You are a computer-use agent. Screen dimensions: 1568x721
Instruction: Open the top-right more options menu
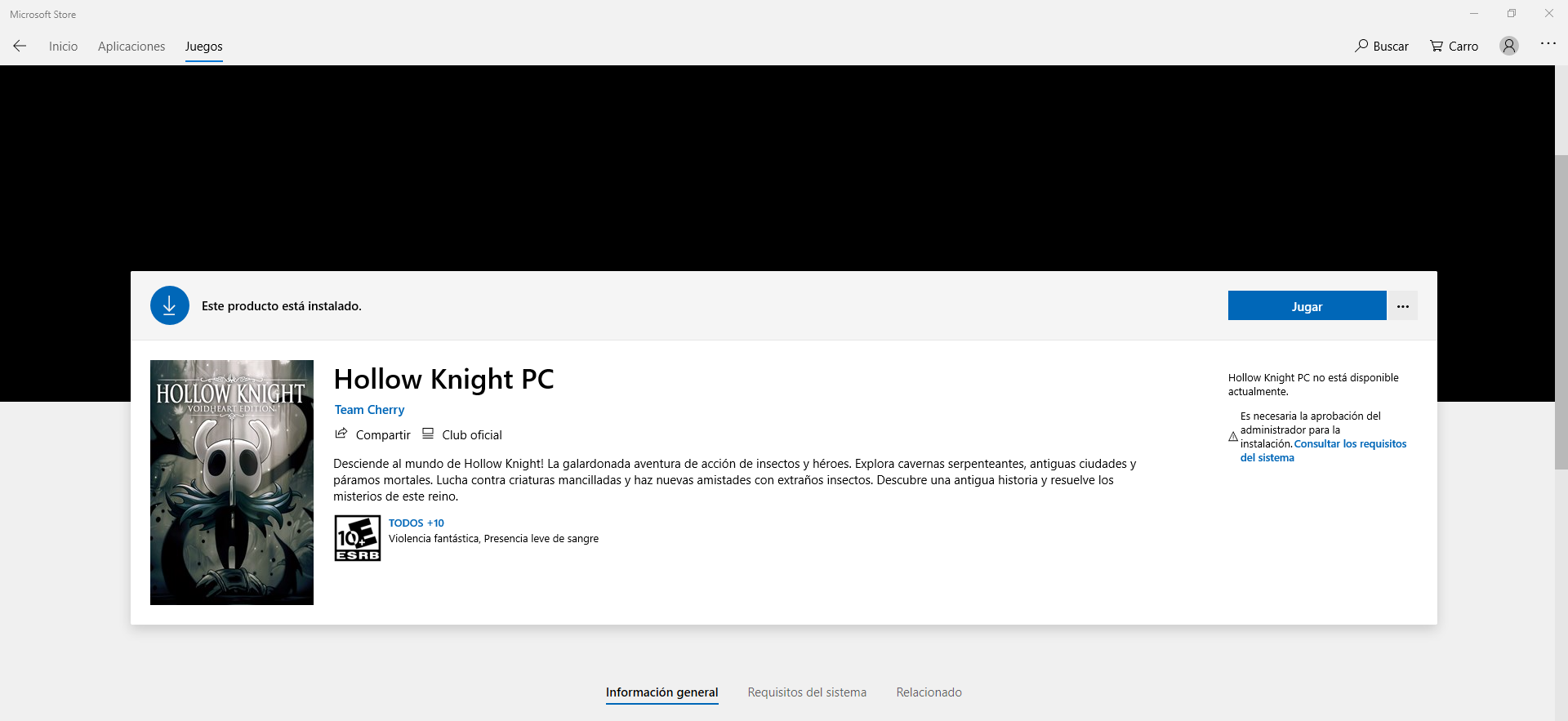click(1548, 43)
